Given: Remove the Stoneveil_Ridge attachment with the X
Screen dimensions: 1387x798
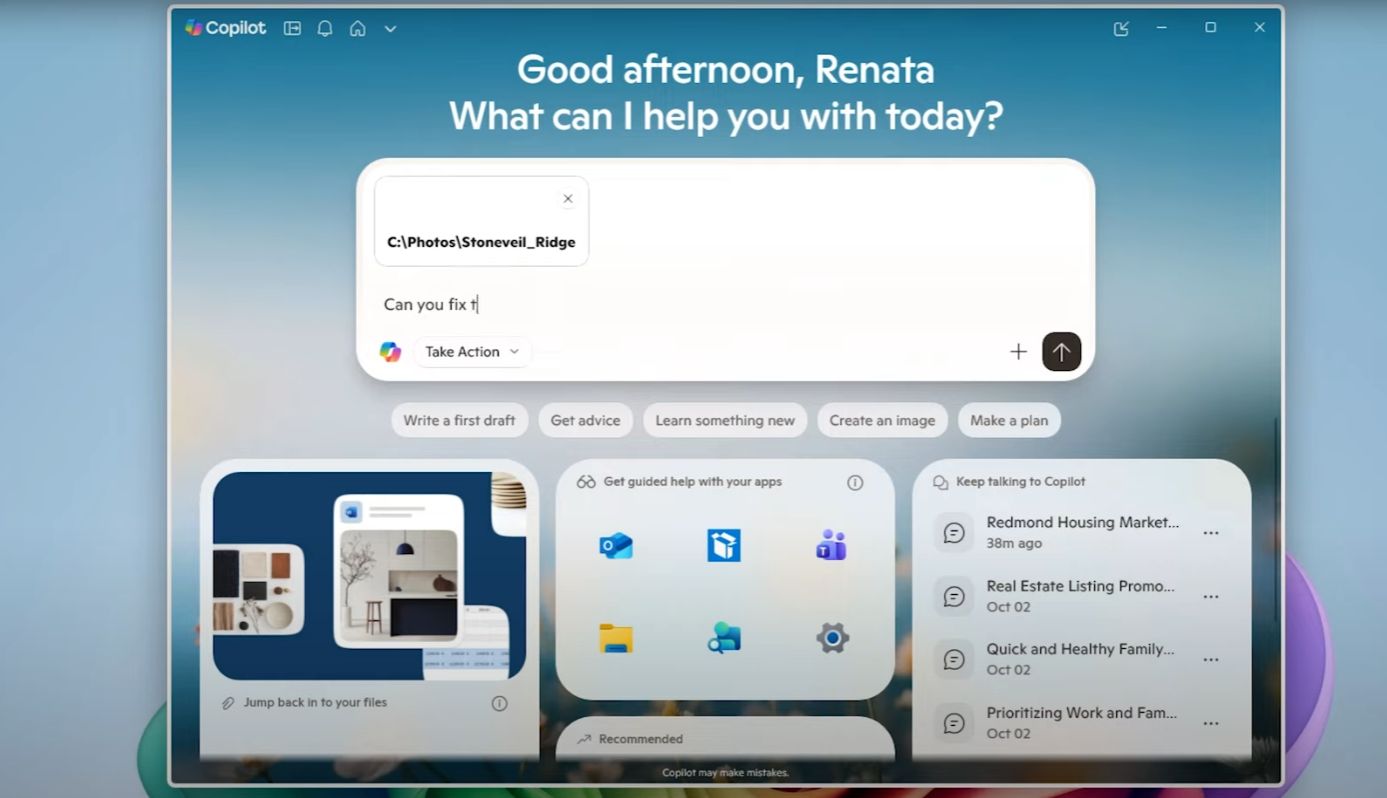Looking at the screenshot, I should [x=568, y=199].
